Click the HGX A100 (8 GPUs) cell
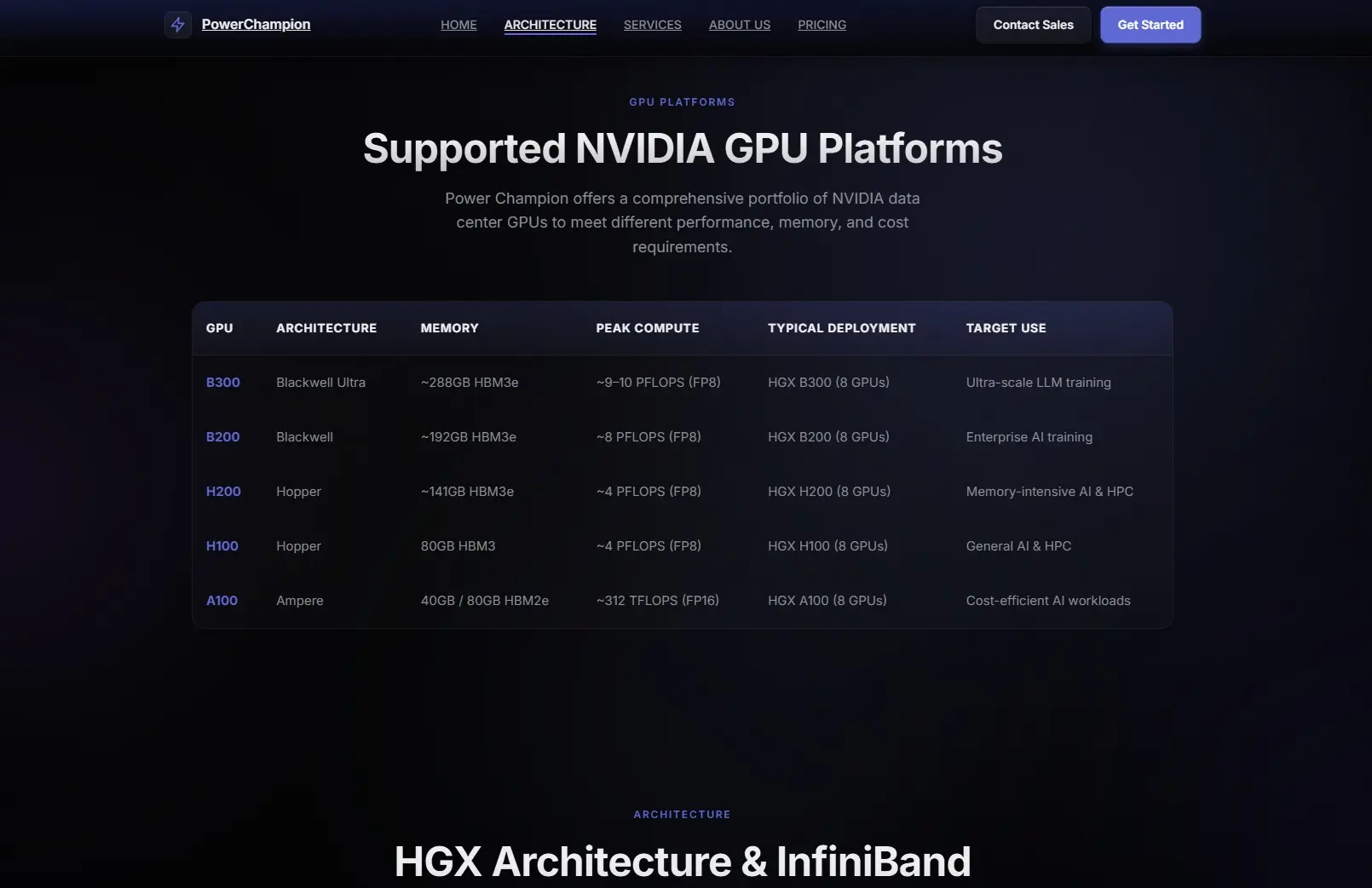Image resolution: width=1372 pixels, height=888 pixels. pyautogui.click(x=827, y=601)
